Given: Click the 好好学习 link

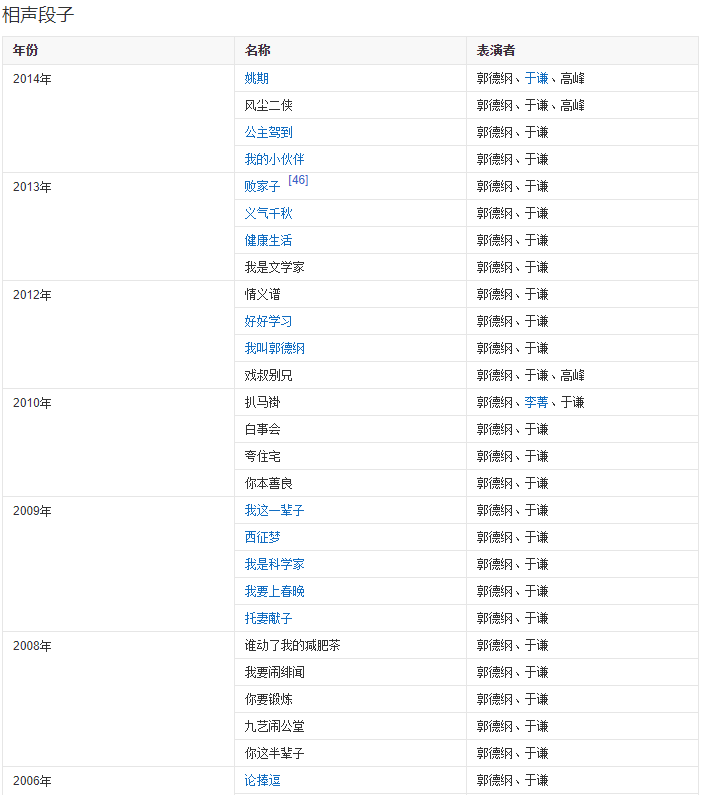Looking at the screenshot, I should 268,321.
